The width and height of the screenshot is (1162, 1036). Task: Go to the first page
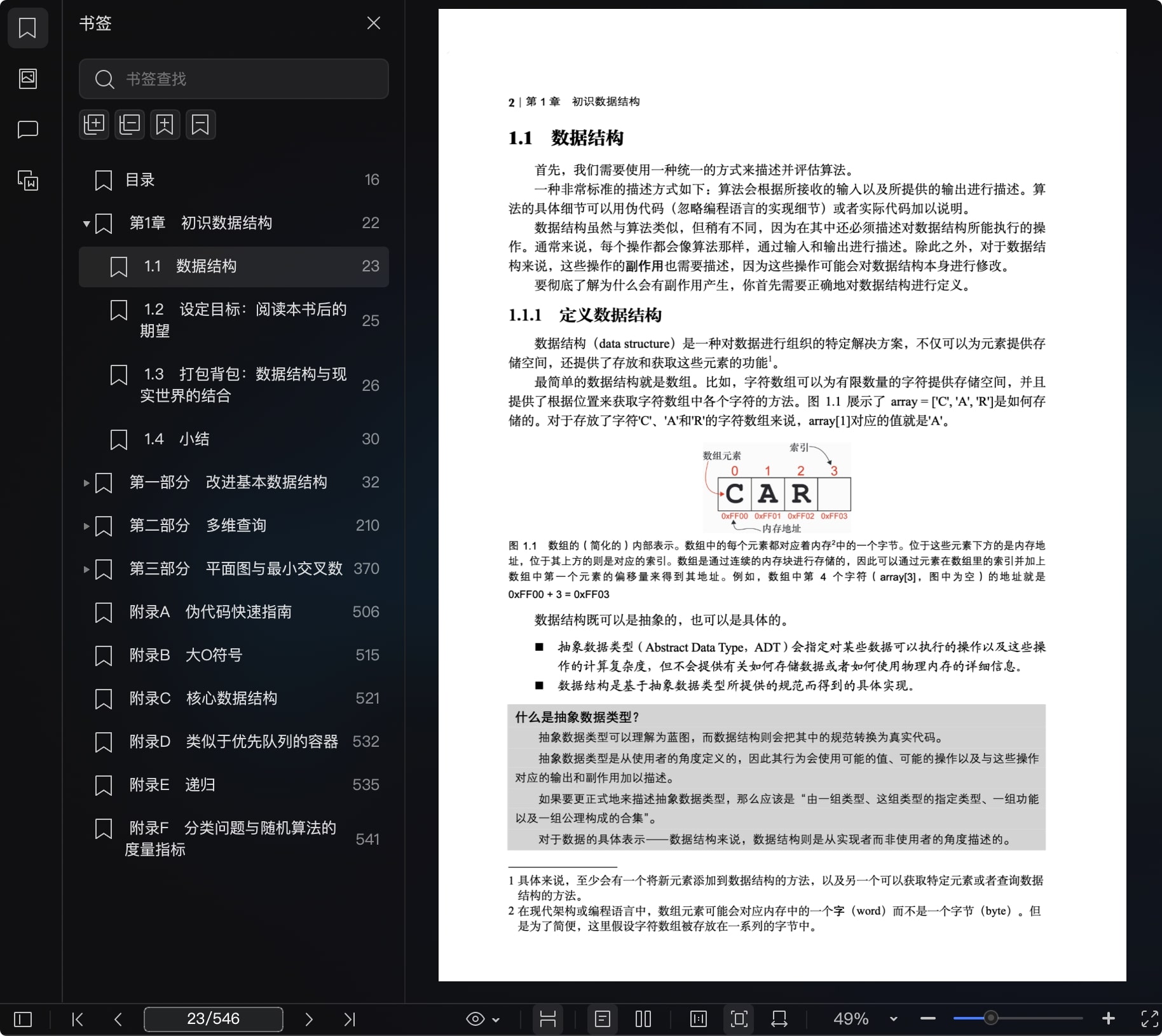[x=78, y=1019]
